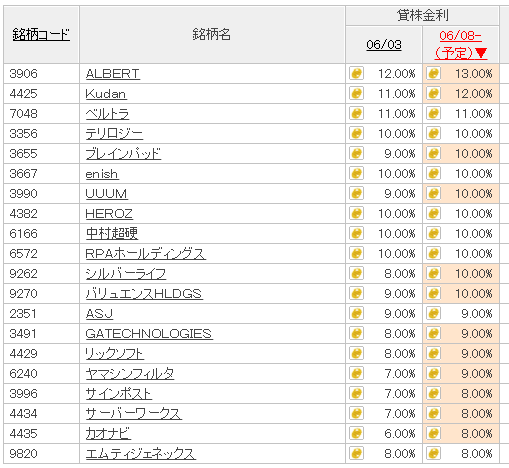Click the 06/08 coin icon for ヤマシンフィルタ
The height and width of the screenshot is (468, 509).
coord(434,373)
